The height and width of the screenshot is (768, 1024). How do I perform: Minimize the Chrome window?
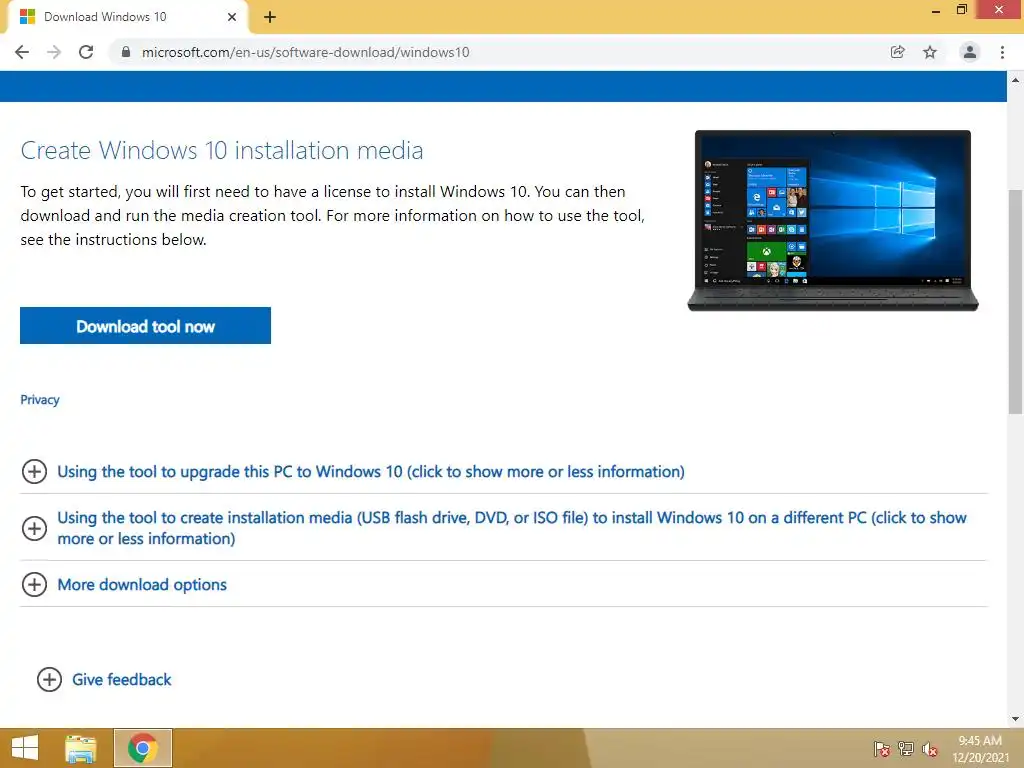coord(936,11)
